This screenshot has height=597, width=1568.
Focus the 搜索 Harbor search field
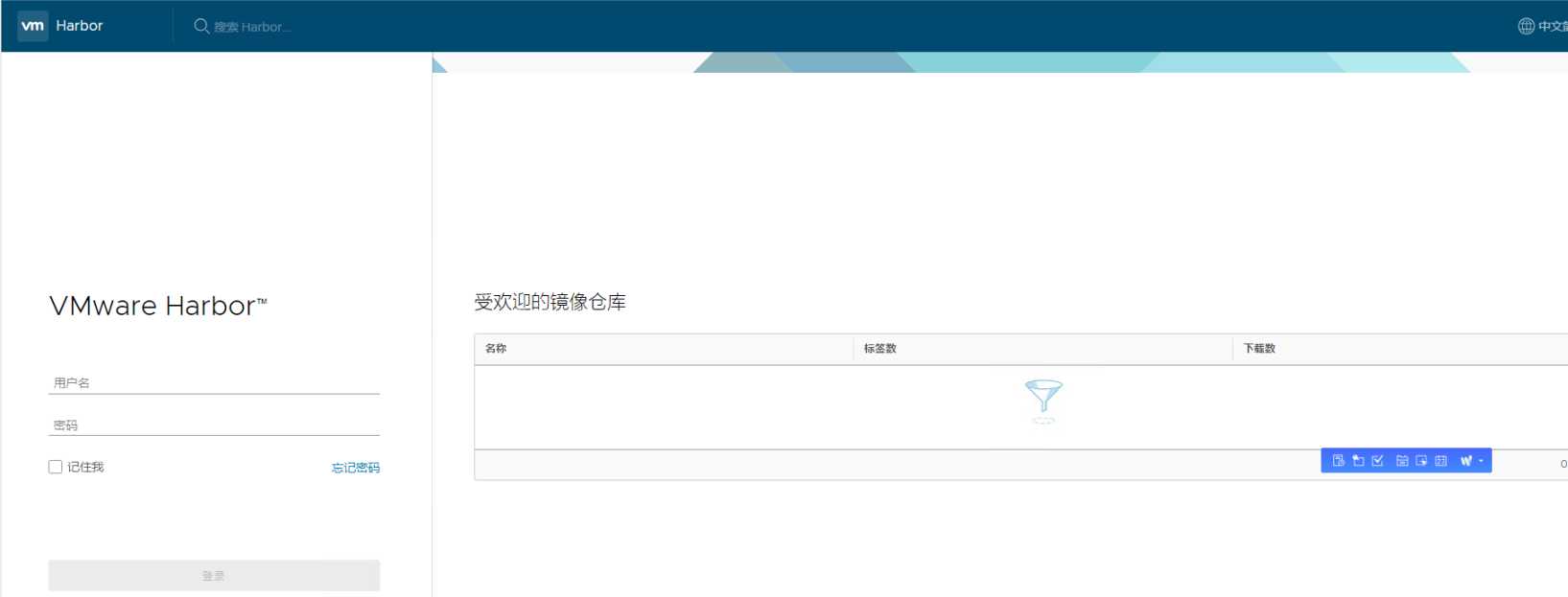(253, 27)
